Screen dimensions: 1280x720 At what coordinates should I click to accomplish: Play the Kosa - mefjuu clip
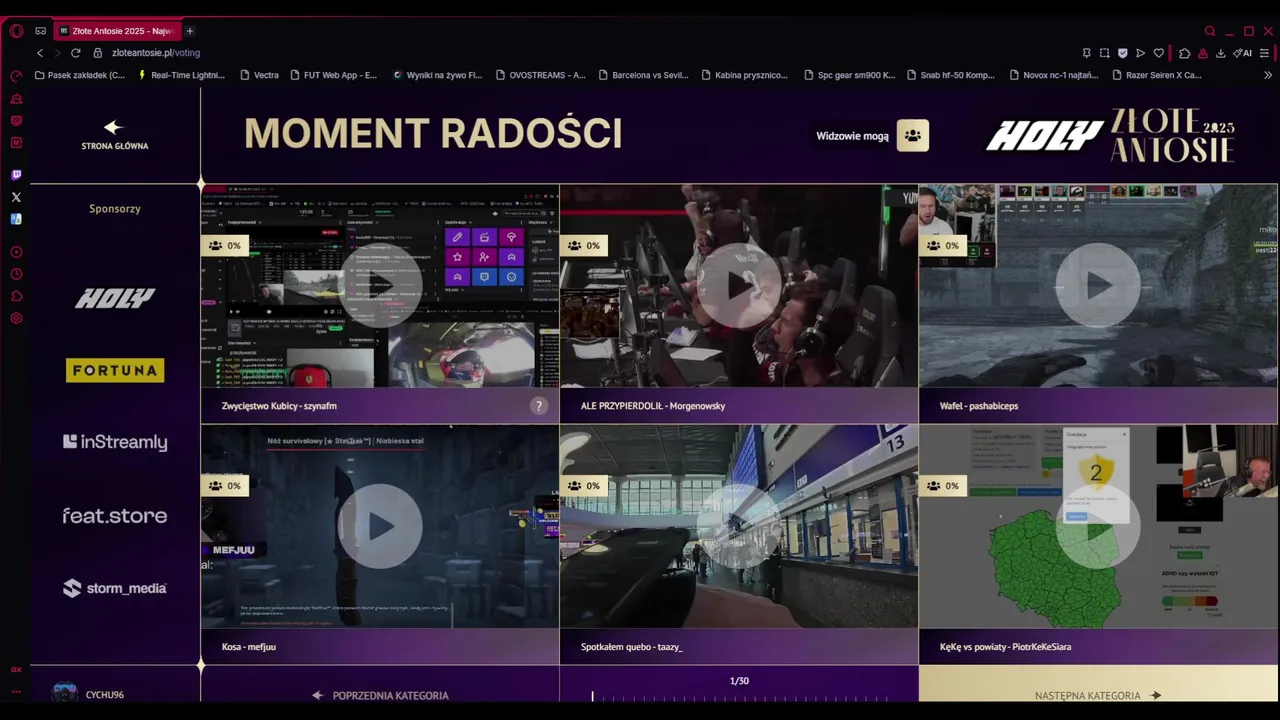point(380,526)
